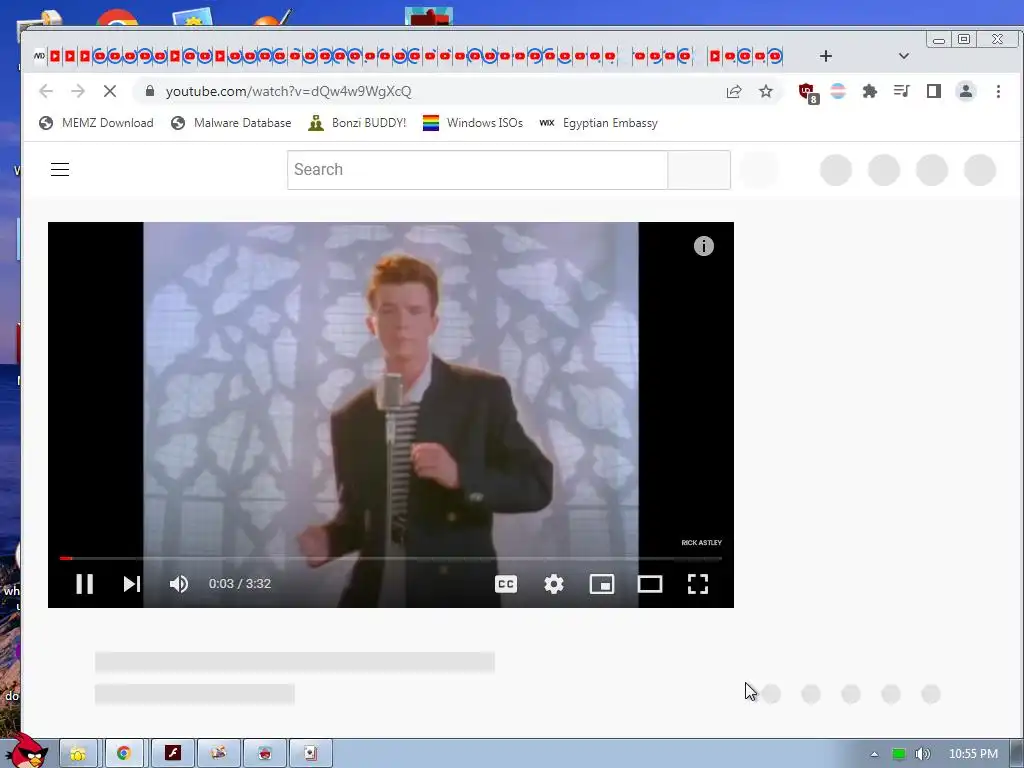View site security lock info
This screenshot has width=1024, height=768.
(150, 91)
